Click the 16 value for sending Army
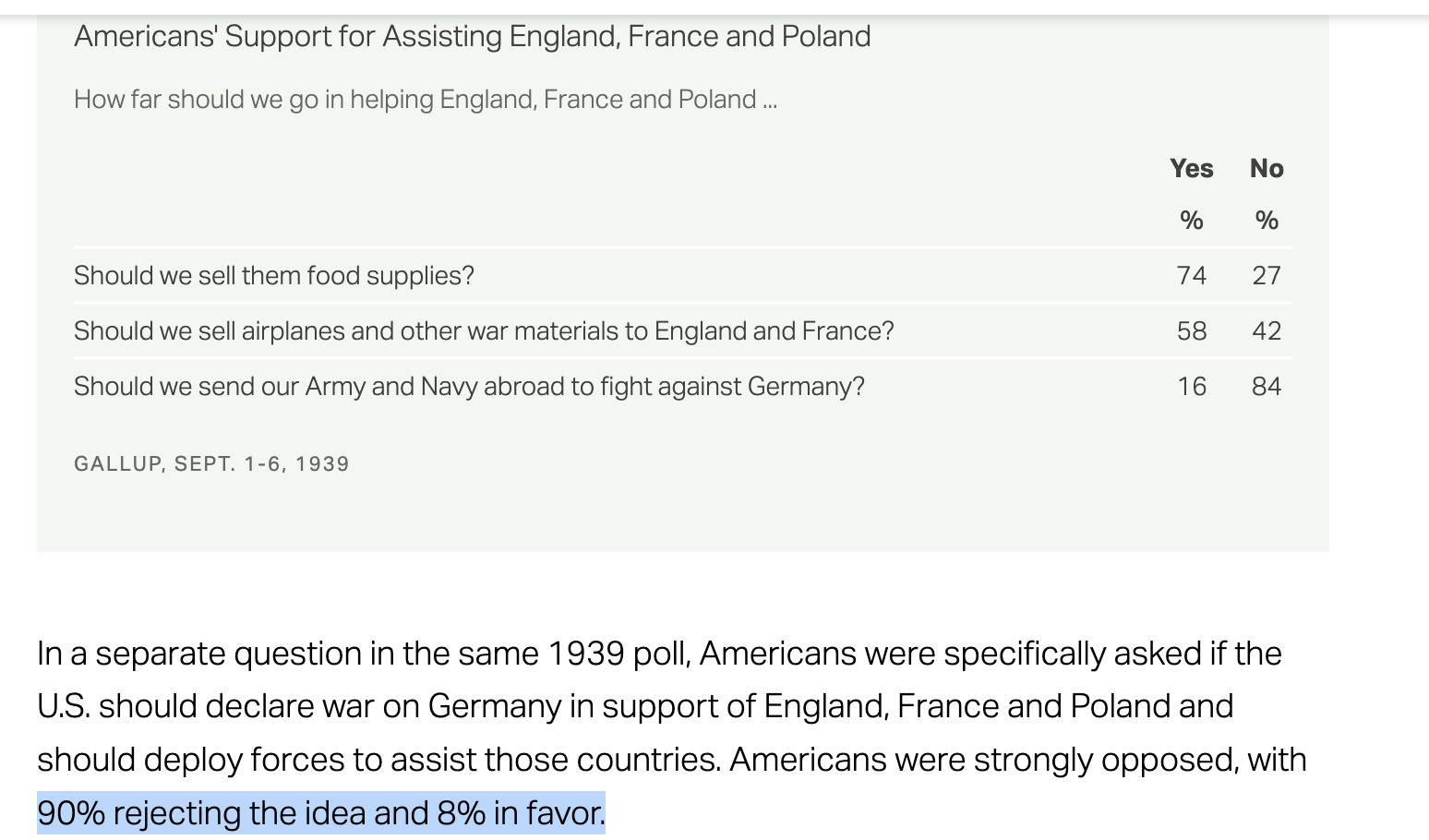 click(1191, 386)
